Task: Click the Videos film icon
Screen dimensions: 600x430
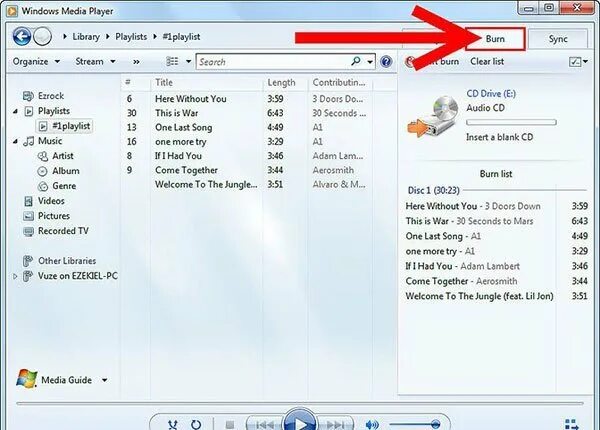Action: pos(28,201)
